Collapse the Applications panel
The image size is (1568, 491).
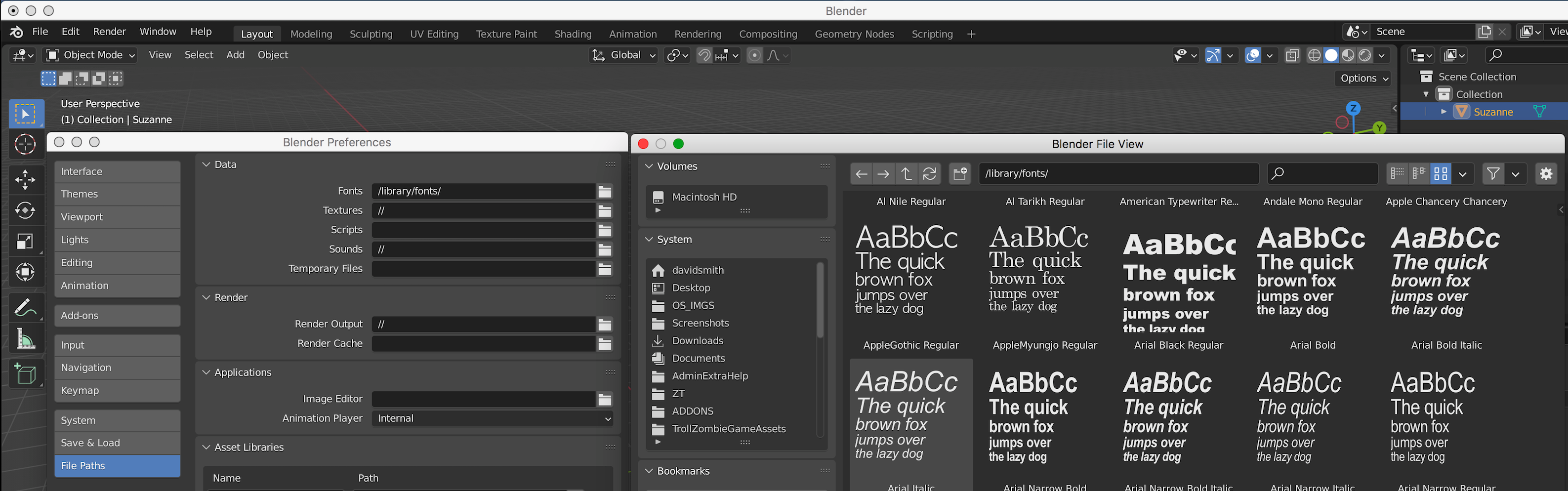coord(206,372)
